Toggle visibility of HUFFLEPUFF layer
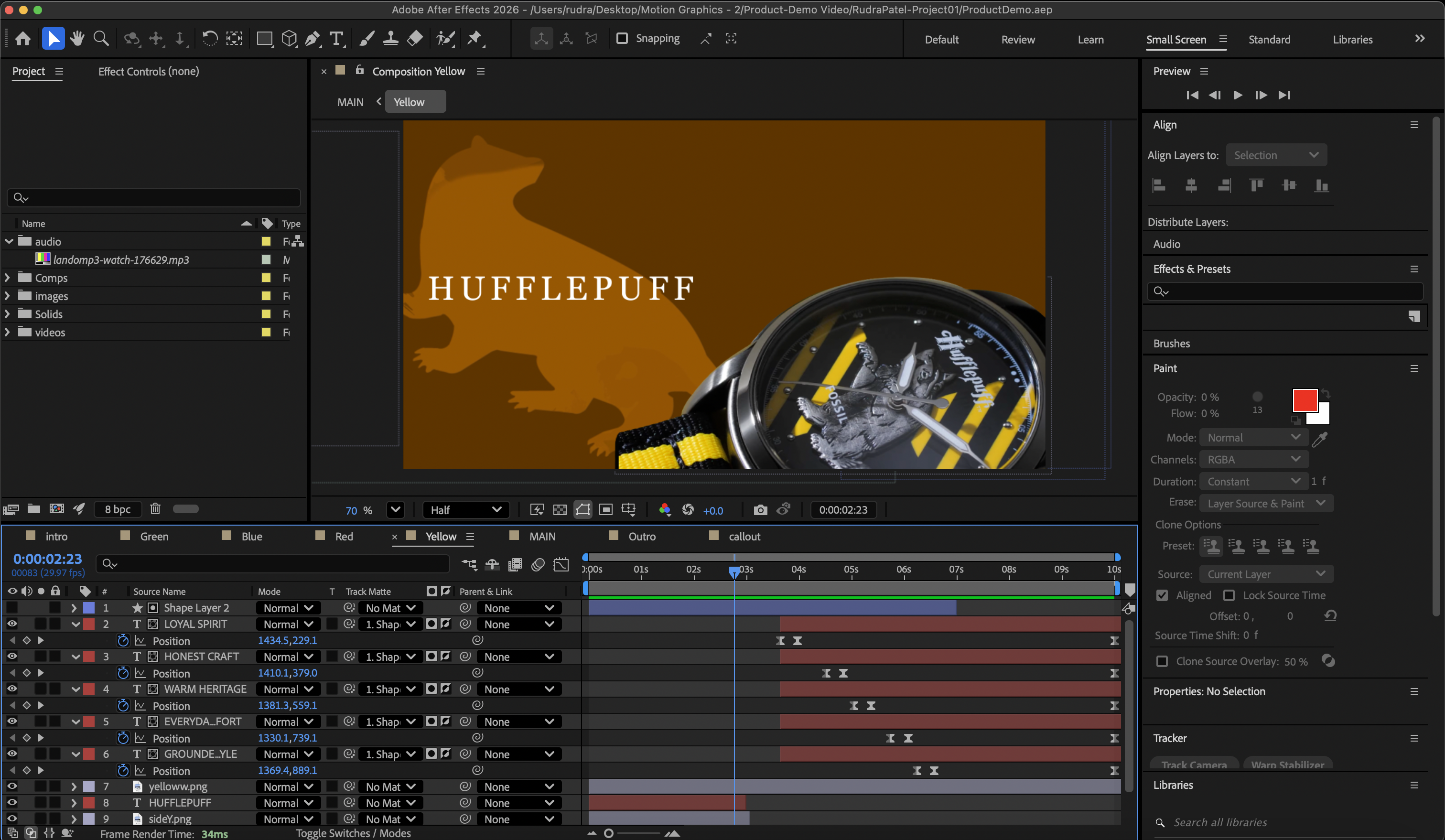Screen dimensions: 1445x840 [x=11, y=802]
